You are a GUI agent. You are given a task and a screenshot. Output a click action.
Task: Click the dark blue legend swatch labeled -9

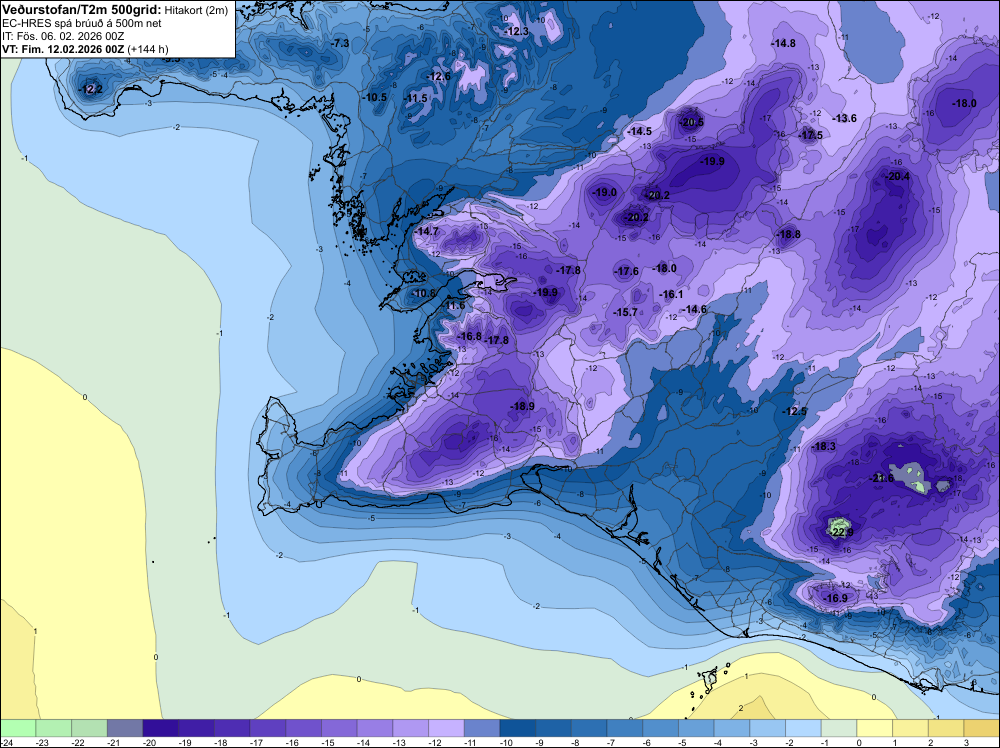pyautogui.click(x=554, y=728)
